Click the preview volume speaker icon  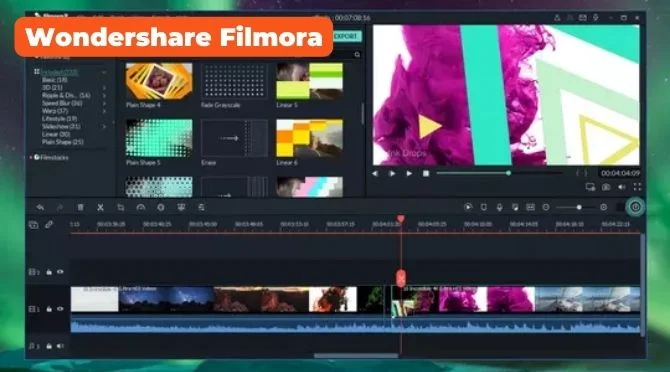pyautogui.click(x=622, y=187)
